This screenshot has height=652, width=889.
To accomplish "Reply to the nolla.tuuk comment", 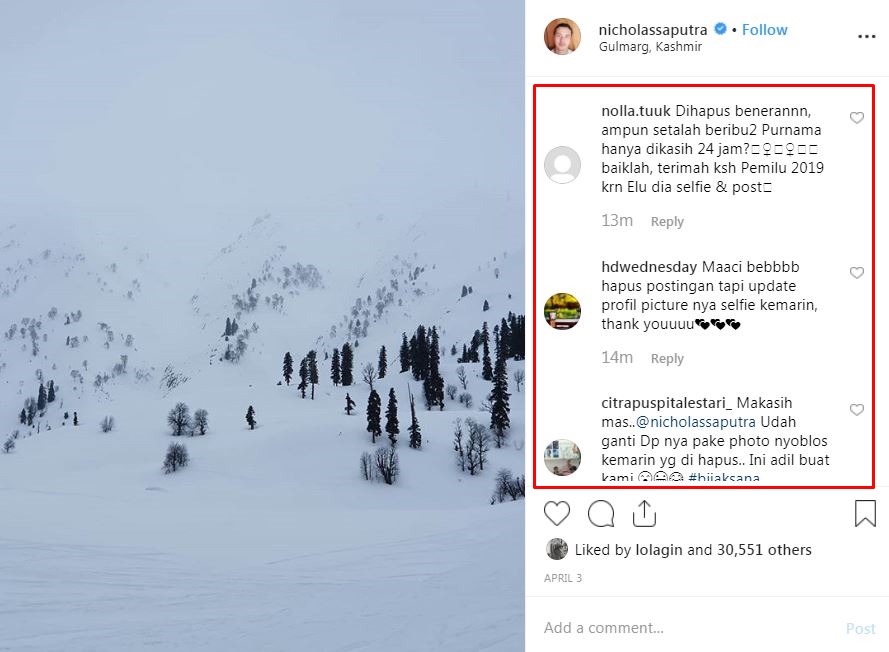I will [667, 222].
